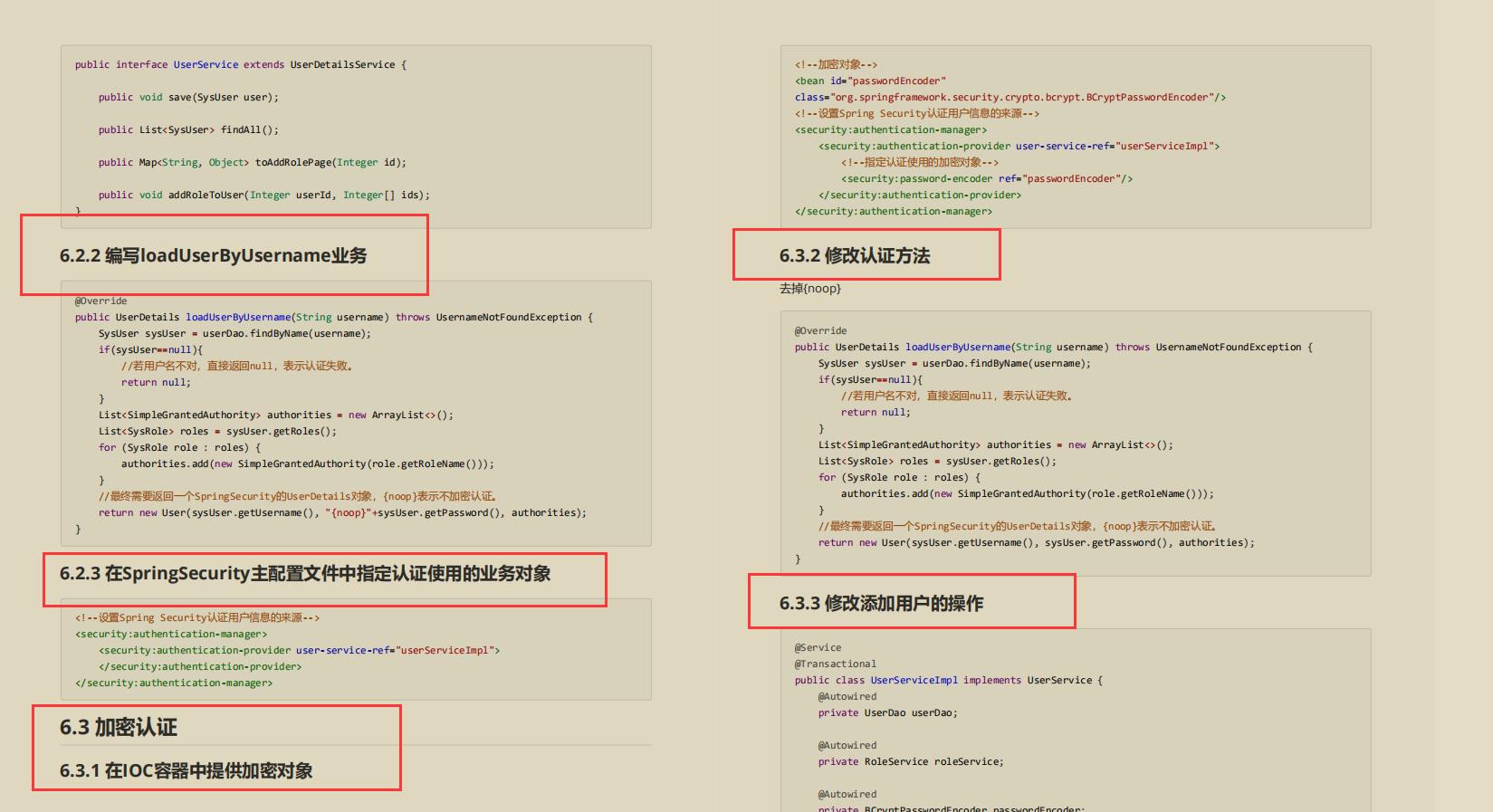Screen dimensions: 1493x812
Task: Click heading '6.3.3 修改添加用户的操作'
Action: (x=881, y=604)
